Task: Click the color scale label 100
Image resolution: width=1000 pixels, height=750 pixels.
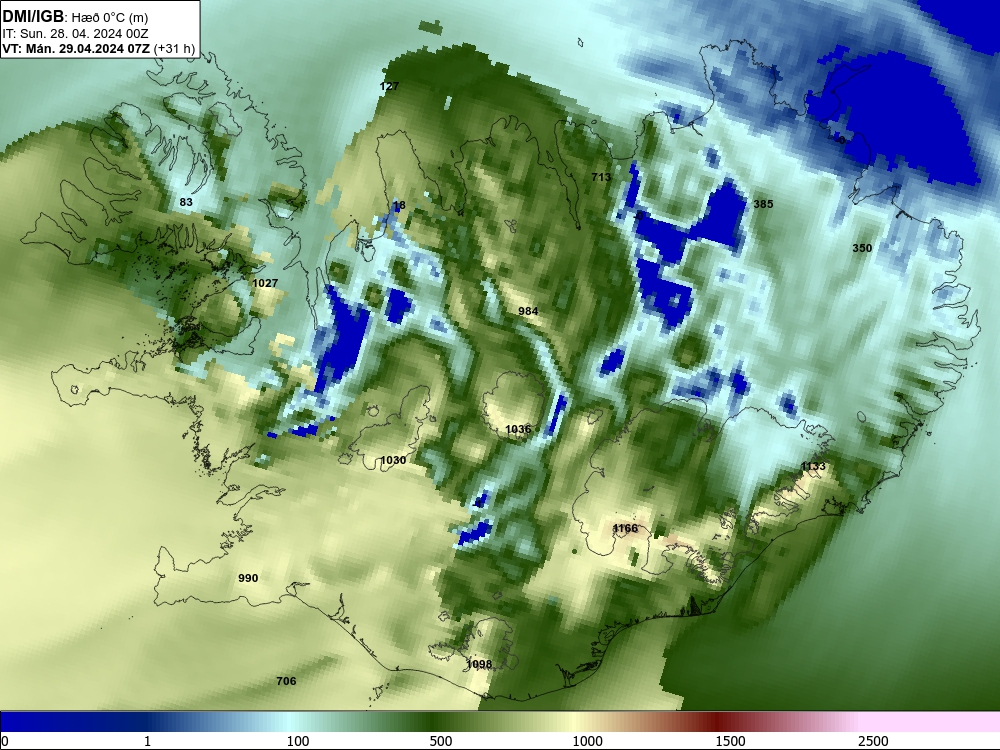Action: [x=298, y=741]
